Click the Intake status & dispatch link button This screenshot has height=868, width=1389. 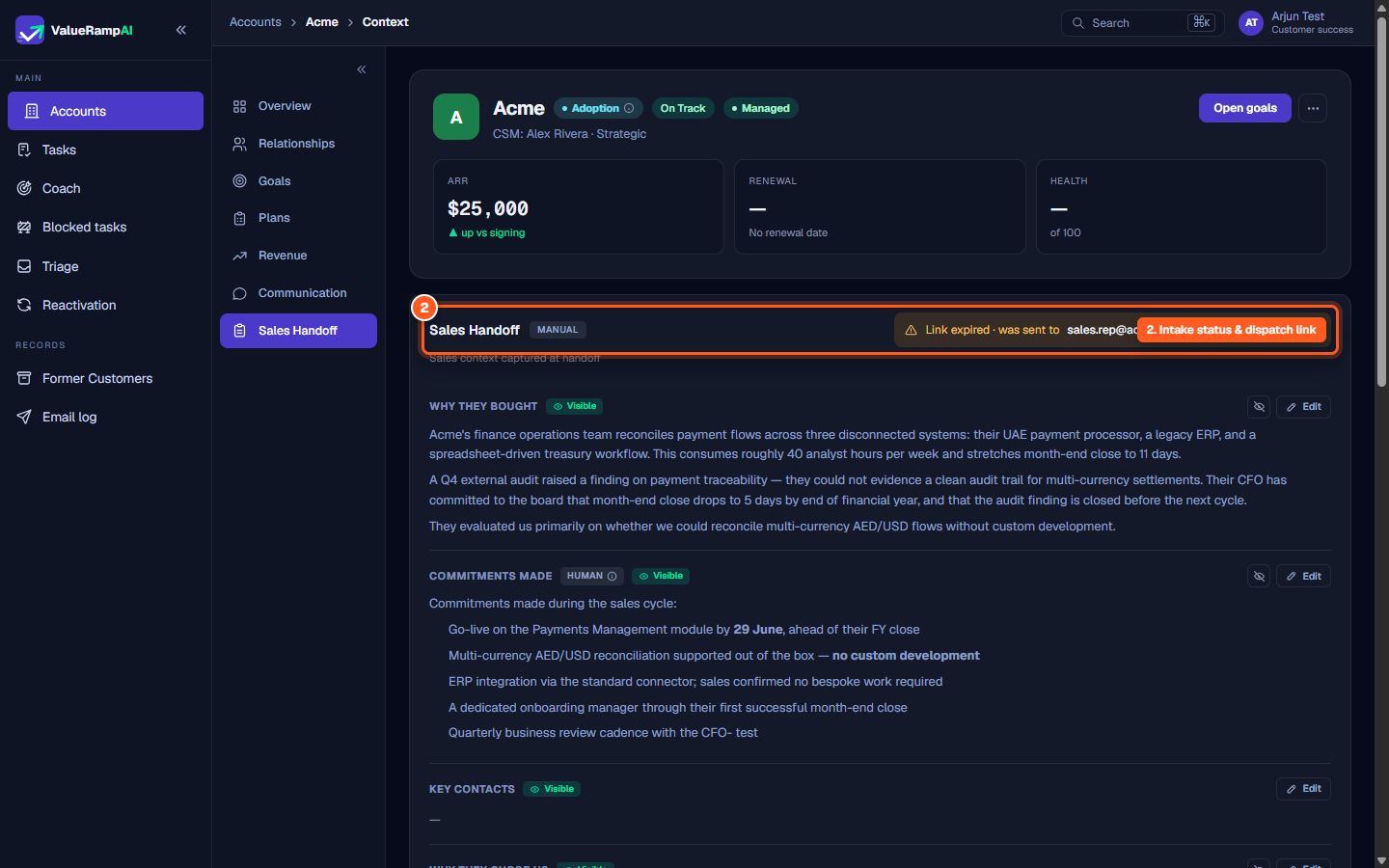(1231, 330)
